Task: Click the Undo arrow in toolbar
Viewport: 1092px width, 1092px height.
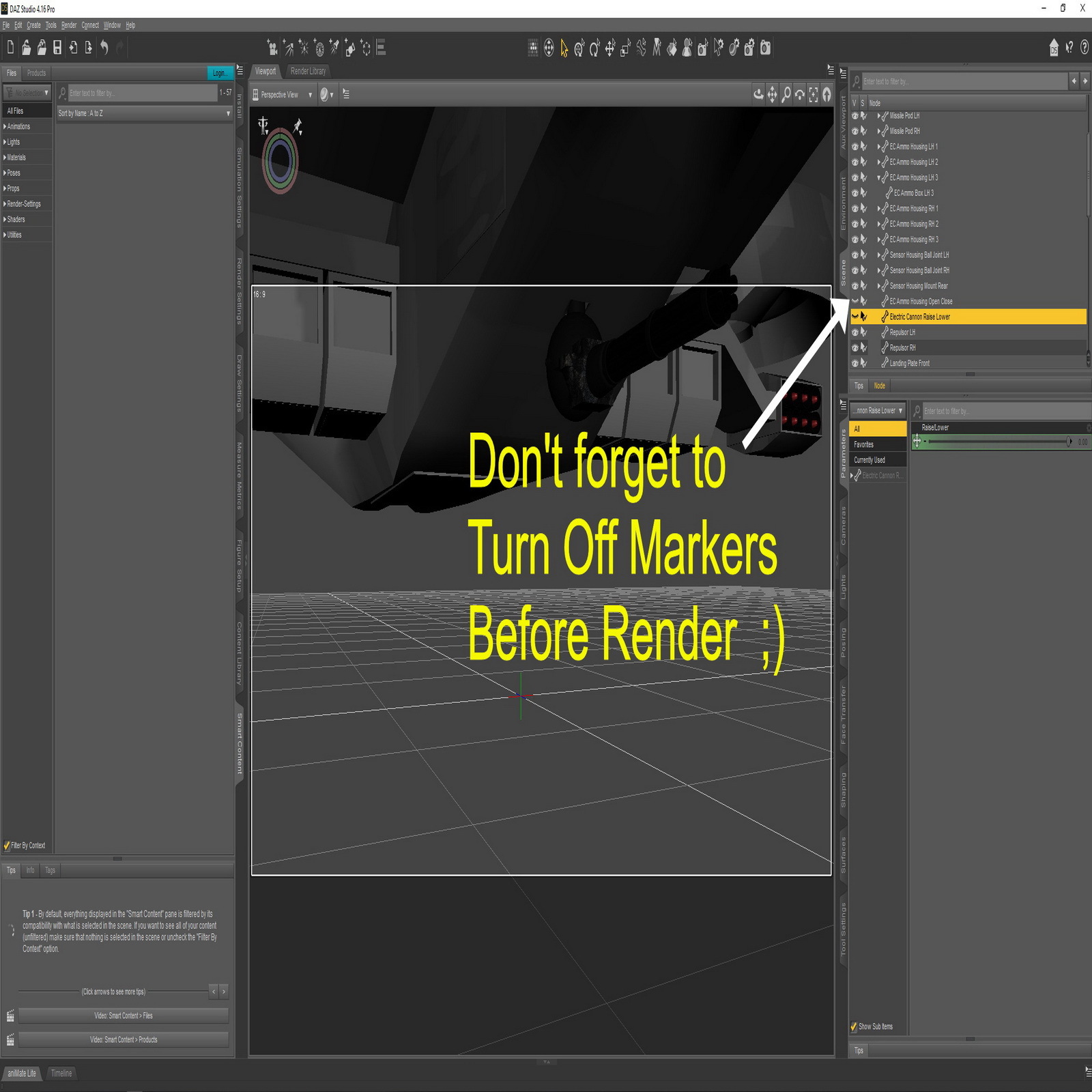Action: 104,47
